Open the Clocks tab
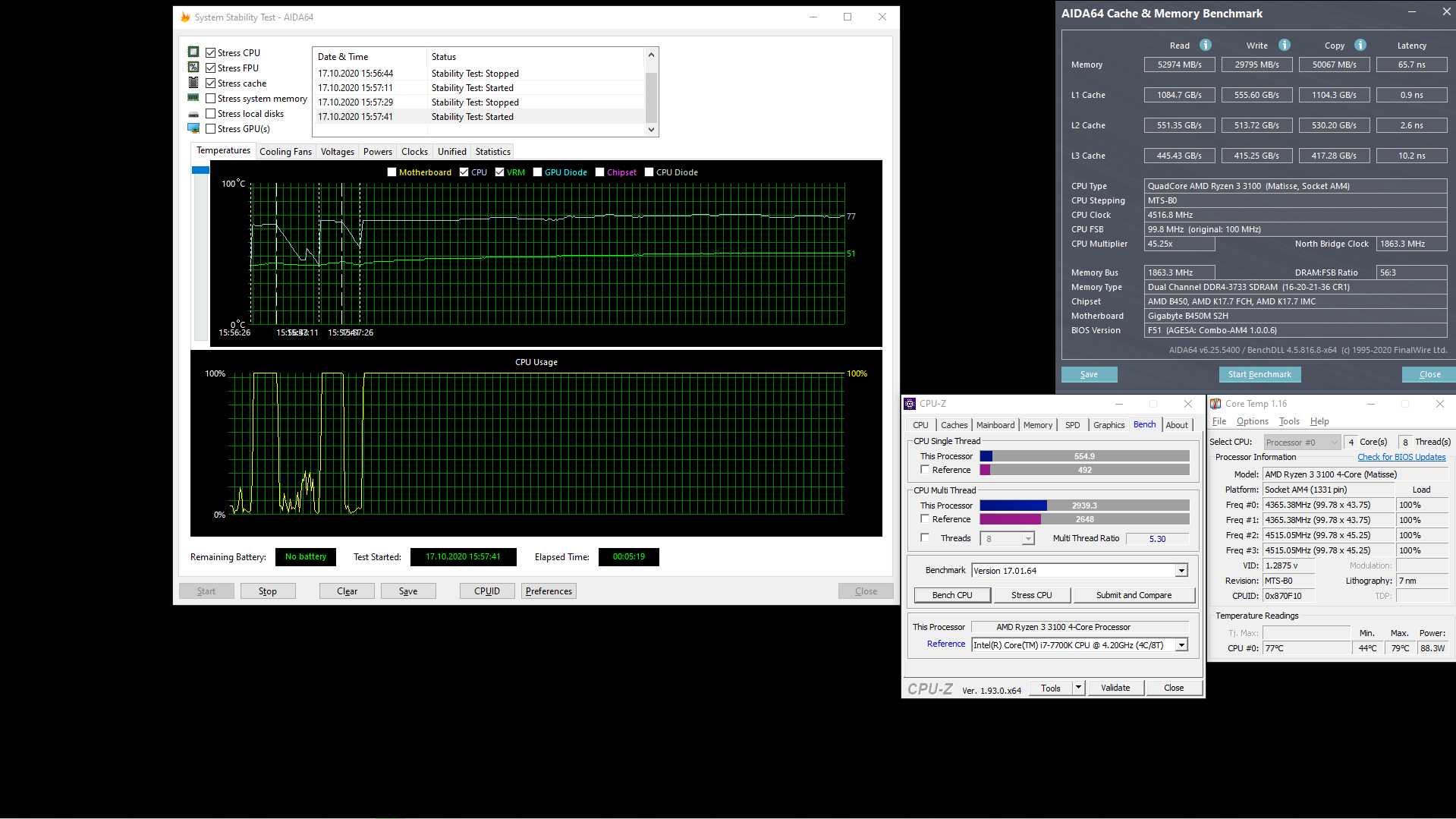The height and width of the screenshot is (819, 1456). click(x=414, y=152)
